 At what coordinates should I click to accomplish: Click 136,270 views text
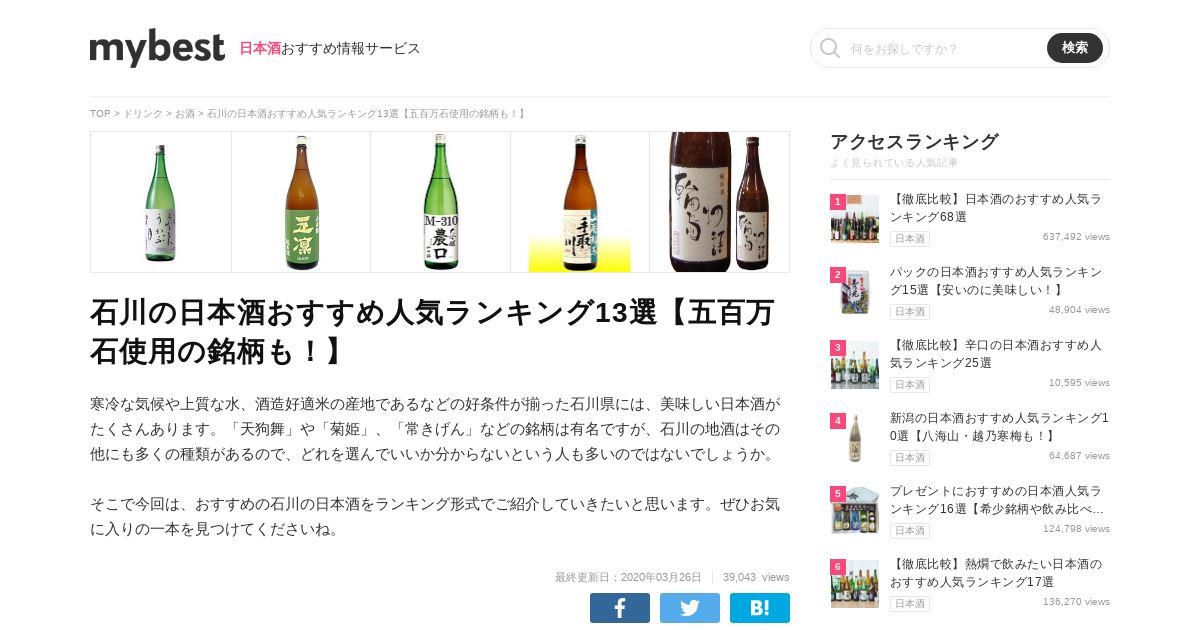pos(1076,602)
